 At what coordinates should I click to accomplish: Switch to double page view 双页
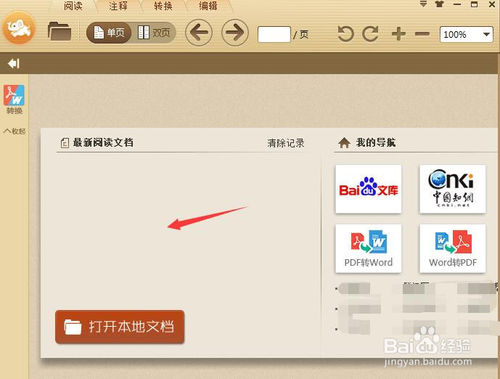click(x=154, y=33)
